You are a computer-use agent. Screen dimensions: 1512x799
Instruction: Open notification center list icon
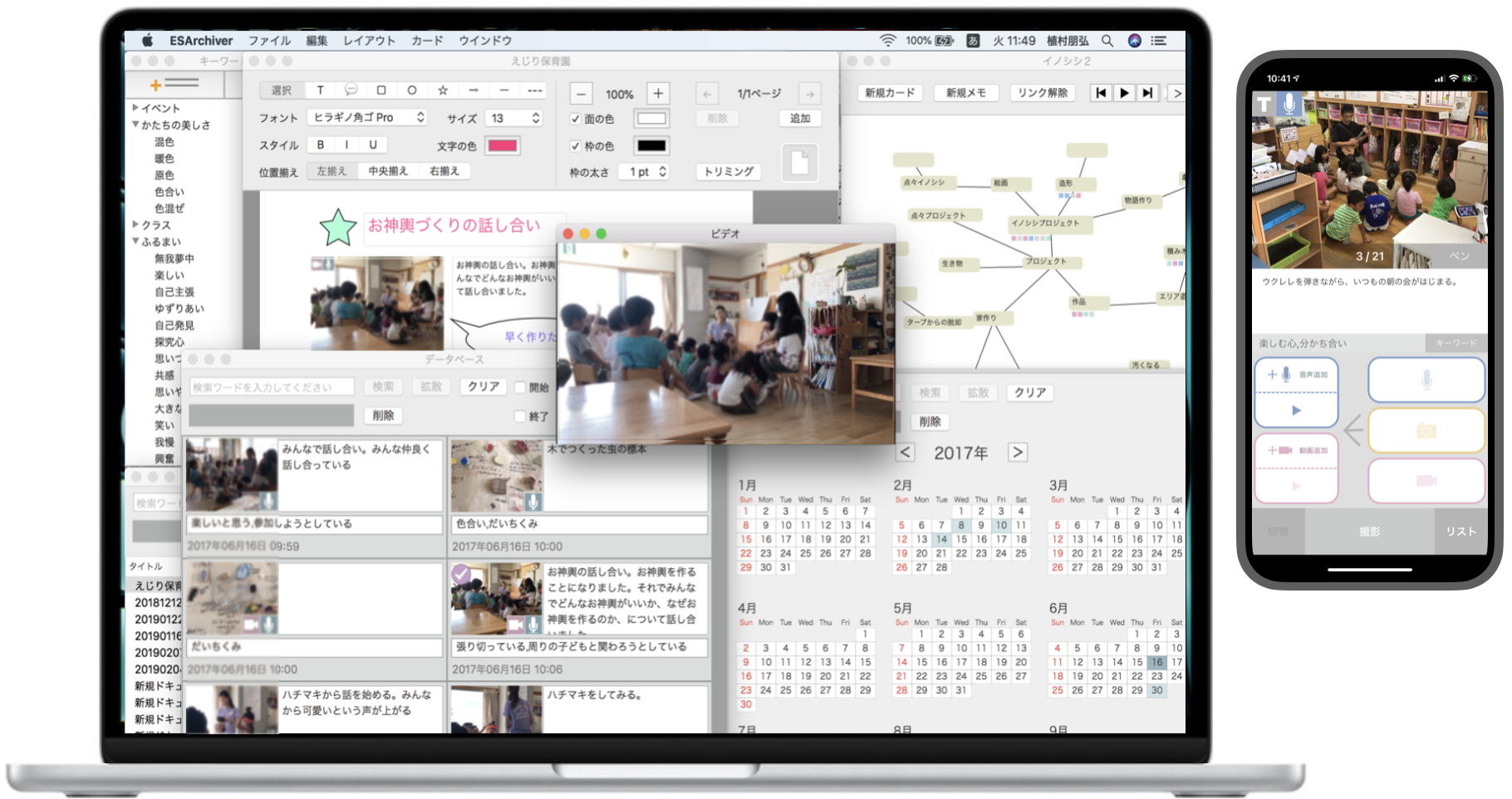coord(1159,41)
